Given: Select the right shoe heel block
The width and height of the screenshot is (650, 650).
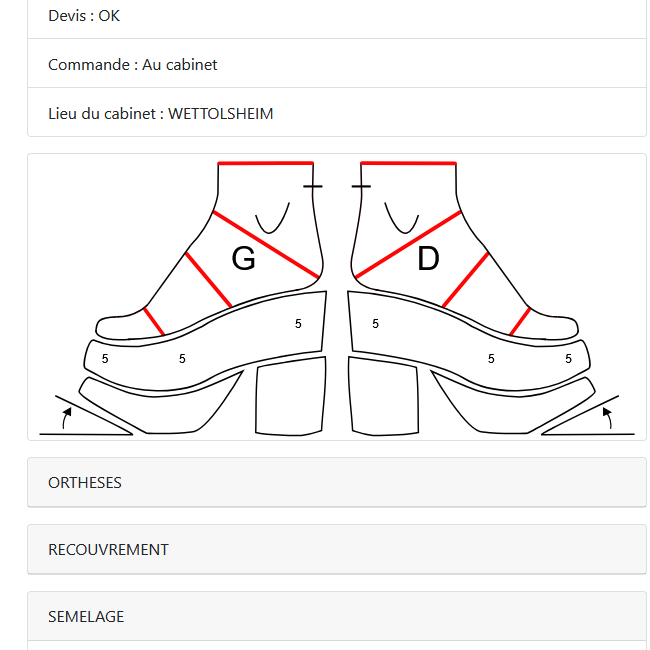Looking at the screenshot, I should click(383, 396).
